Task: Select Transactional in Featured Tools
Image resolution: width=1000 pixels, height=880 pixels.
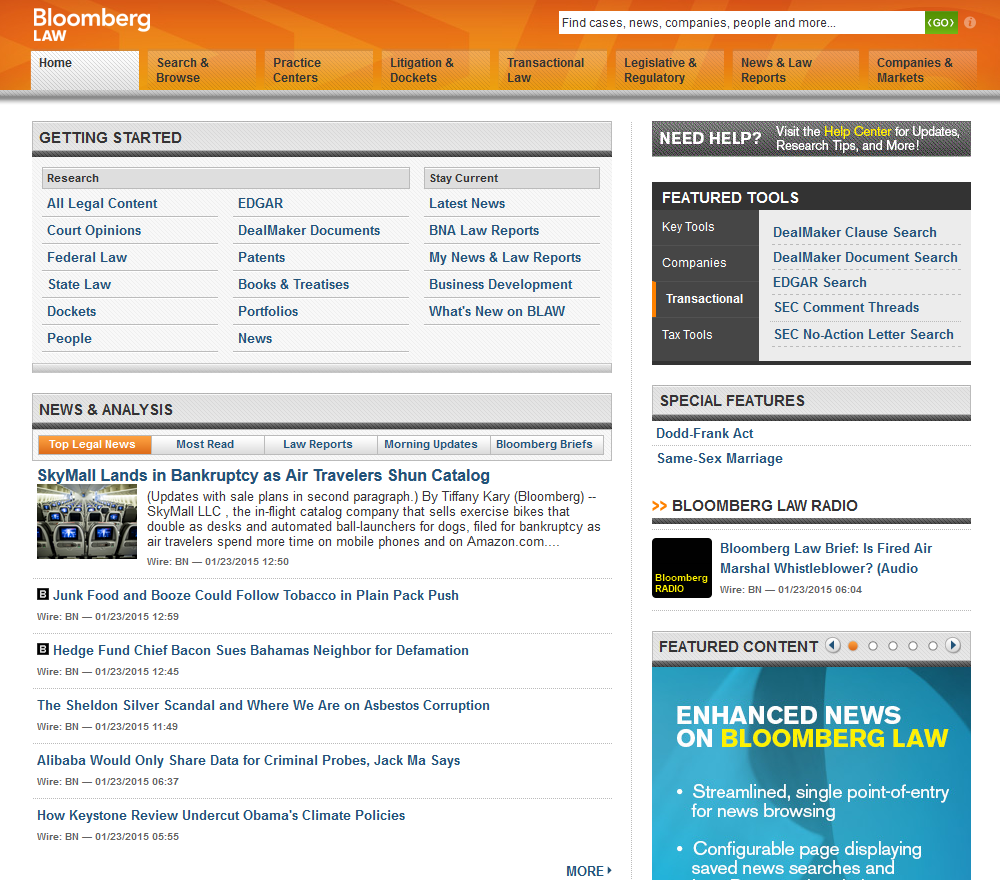Action: pyautogui.click(x=705, y=298)
